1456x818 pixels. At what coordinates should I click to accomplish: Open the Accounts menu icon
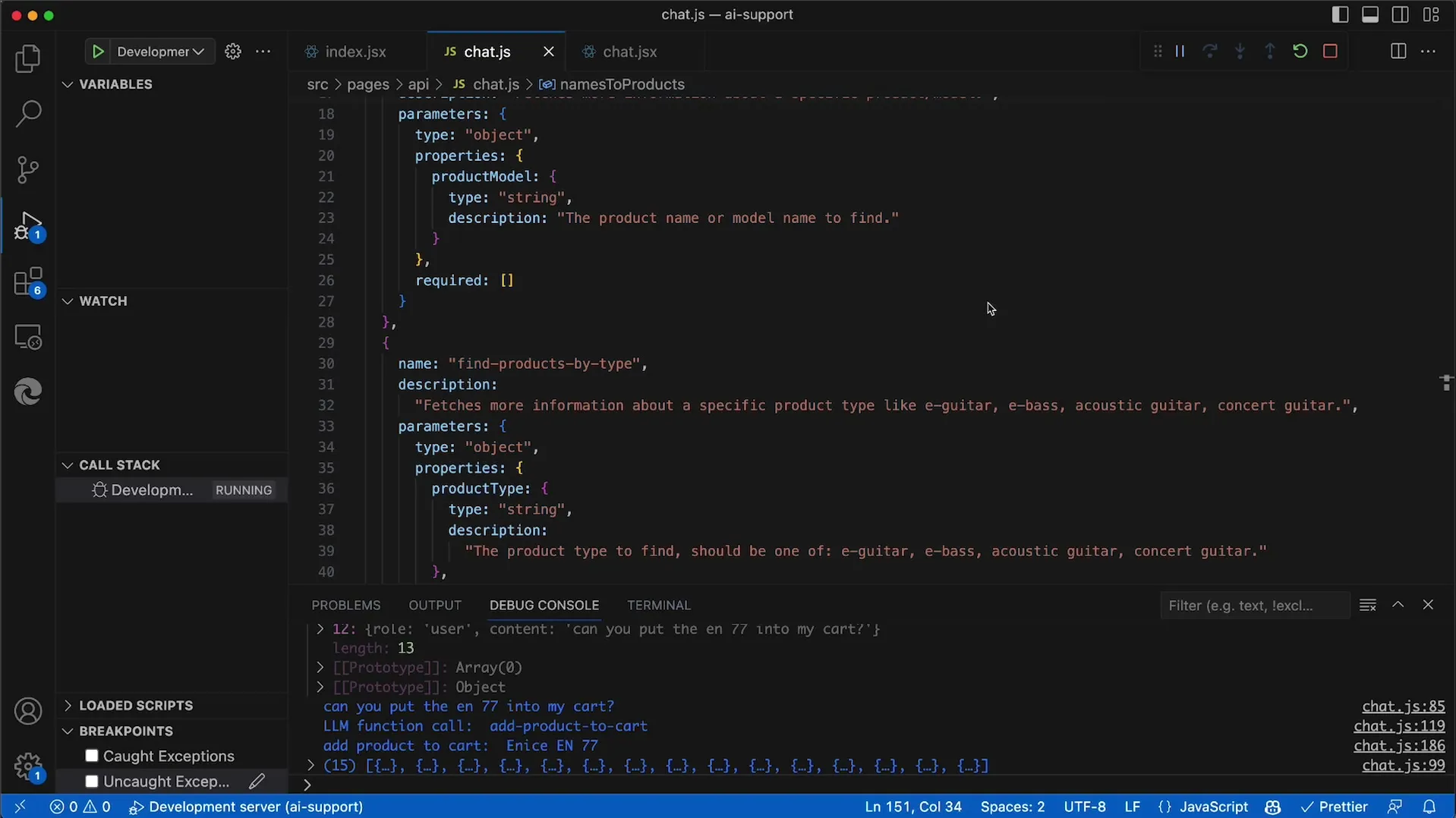tap(28, 712)
